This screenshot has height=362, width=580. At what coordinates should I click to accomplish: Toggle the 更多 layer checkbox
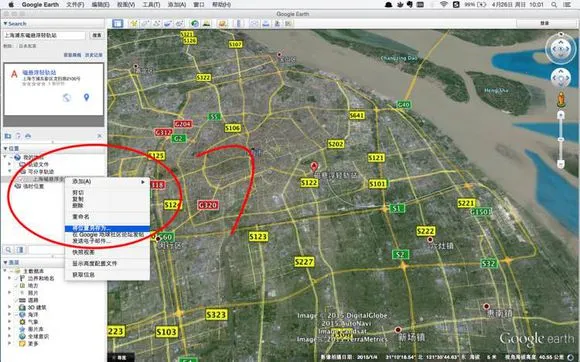[16, 344]
